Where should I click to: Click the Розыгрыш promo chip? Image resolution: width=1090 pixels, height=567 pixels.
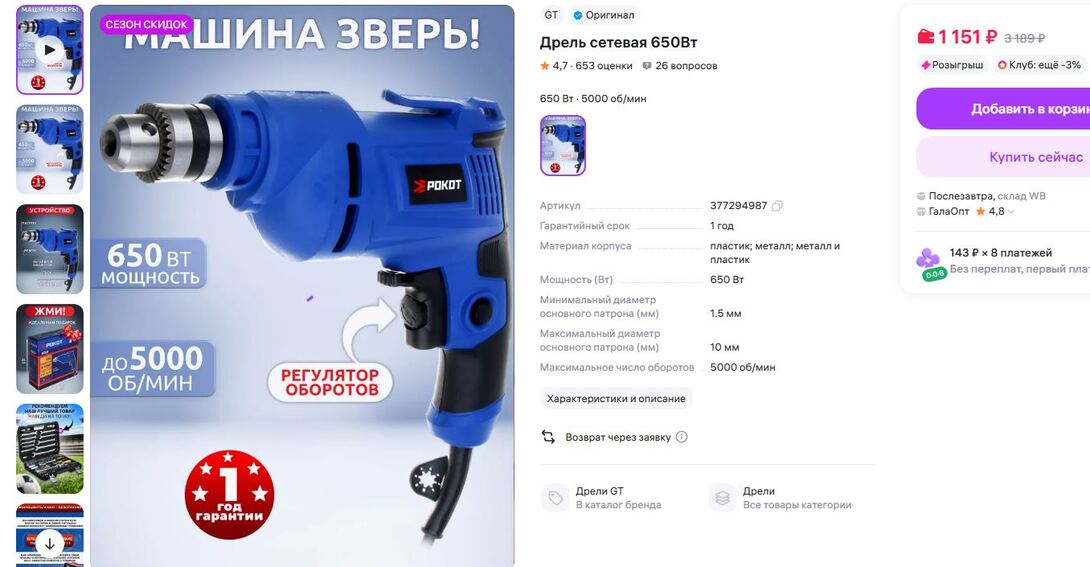(x=952, y=65)
